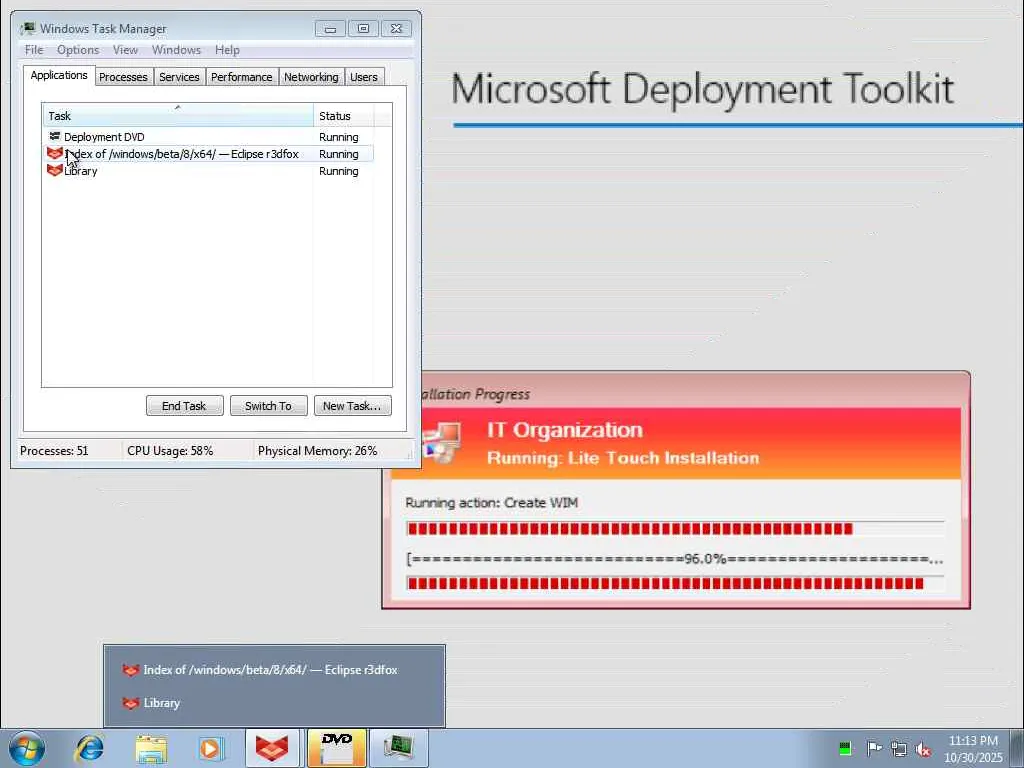Image resolution: width=1024 pixels, height=768 pixels.
Task: Click the New Task... button
Action: 353,406
